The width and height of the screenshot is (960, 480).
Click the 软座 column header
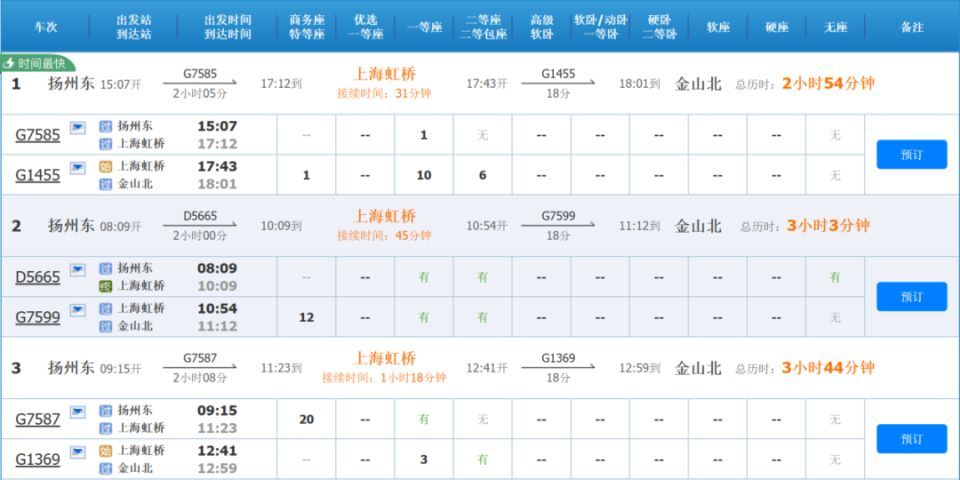pyautogui.click(x=718, y=27)
